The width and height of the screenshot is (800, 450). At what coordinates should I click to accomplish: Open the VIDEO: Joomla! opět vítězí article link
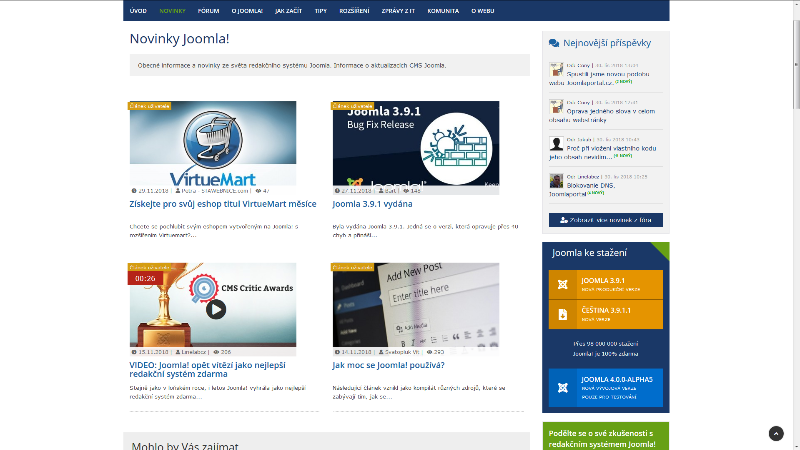coord(207,369)
